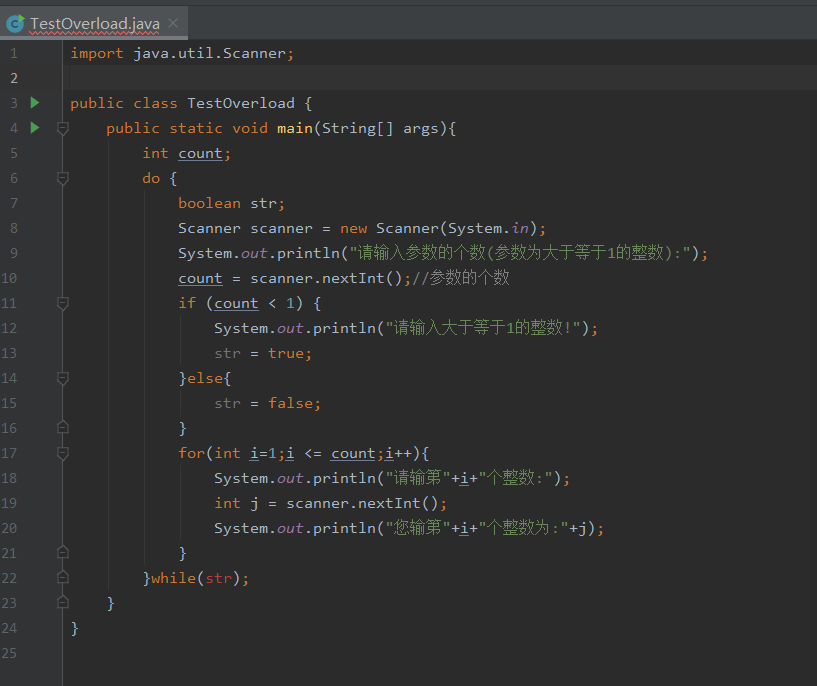
Task: Collapse the for loop fold at line 17
Action: pos(63,453)
